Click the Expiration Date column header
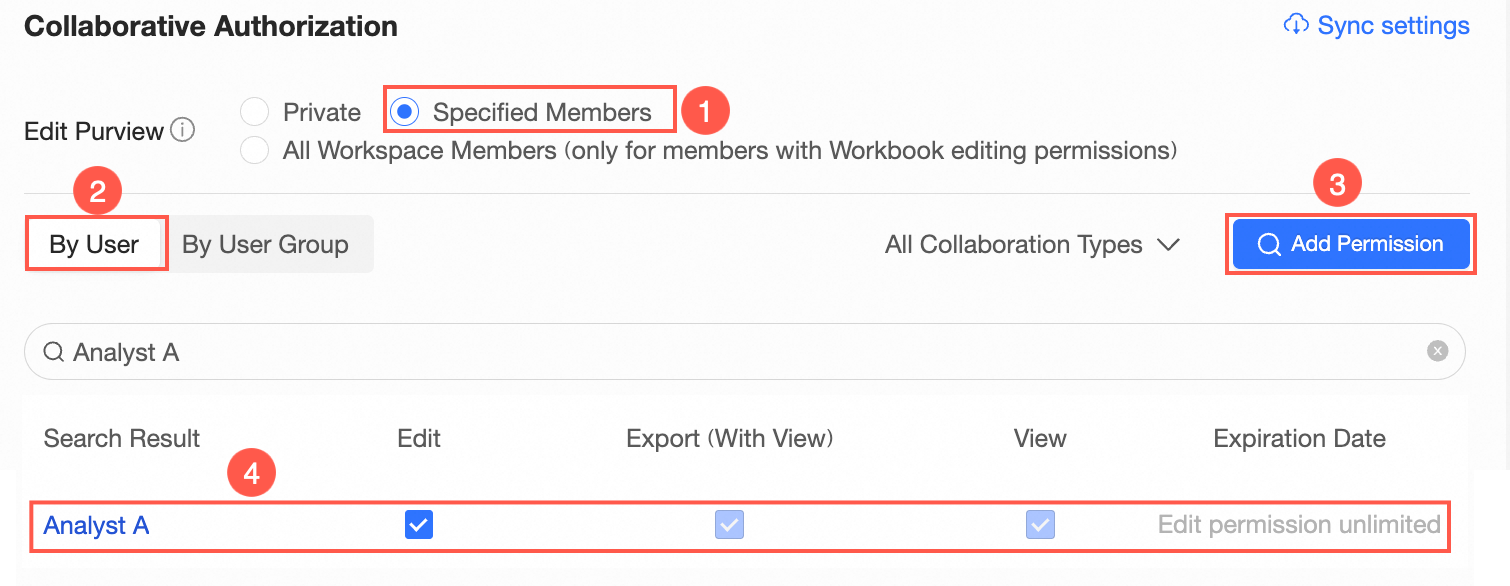Image resolution: width=1510 pixels, height=586 pixels. (x=1299, y=438)
